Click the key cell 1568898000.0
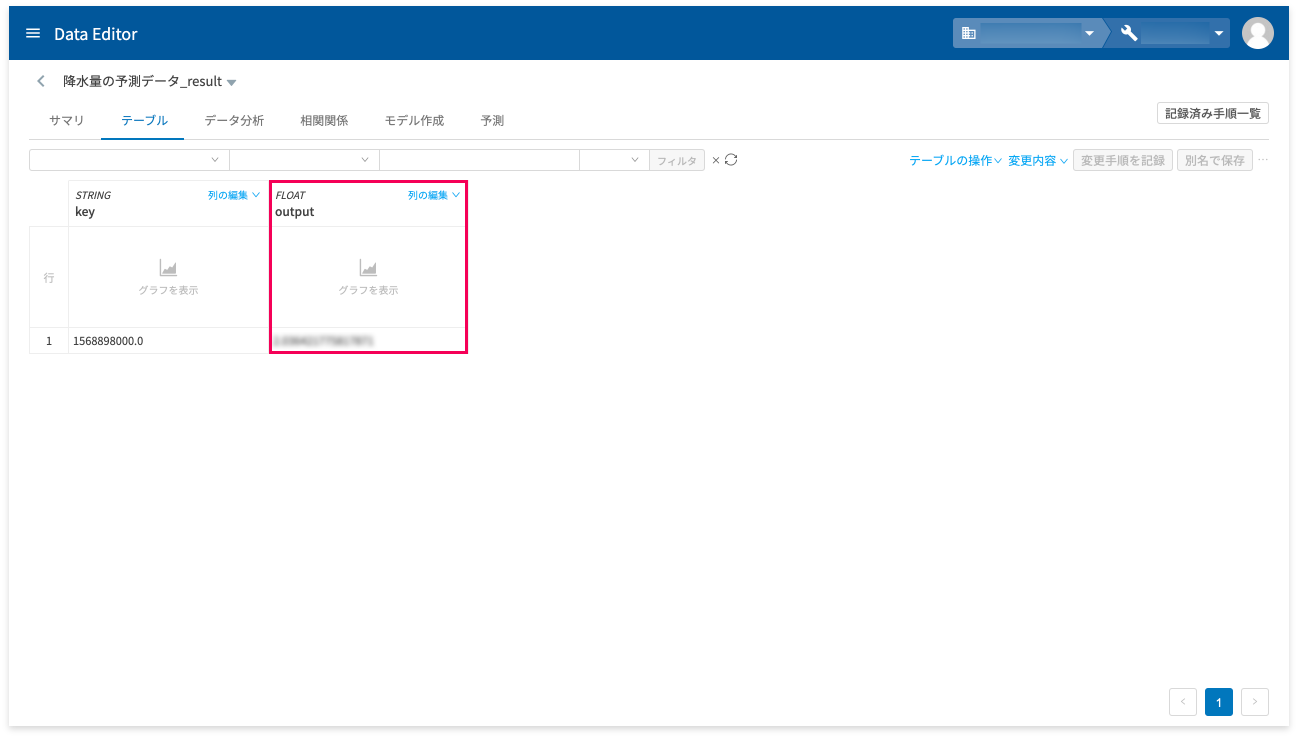1298x738 pixels. [x=168, y=341]
